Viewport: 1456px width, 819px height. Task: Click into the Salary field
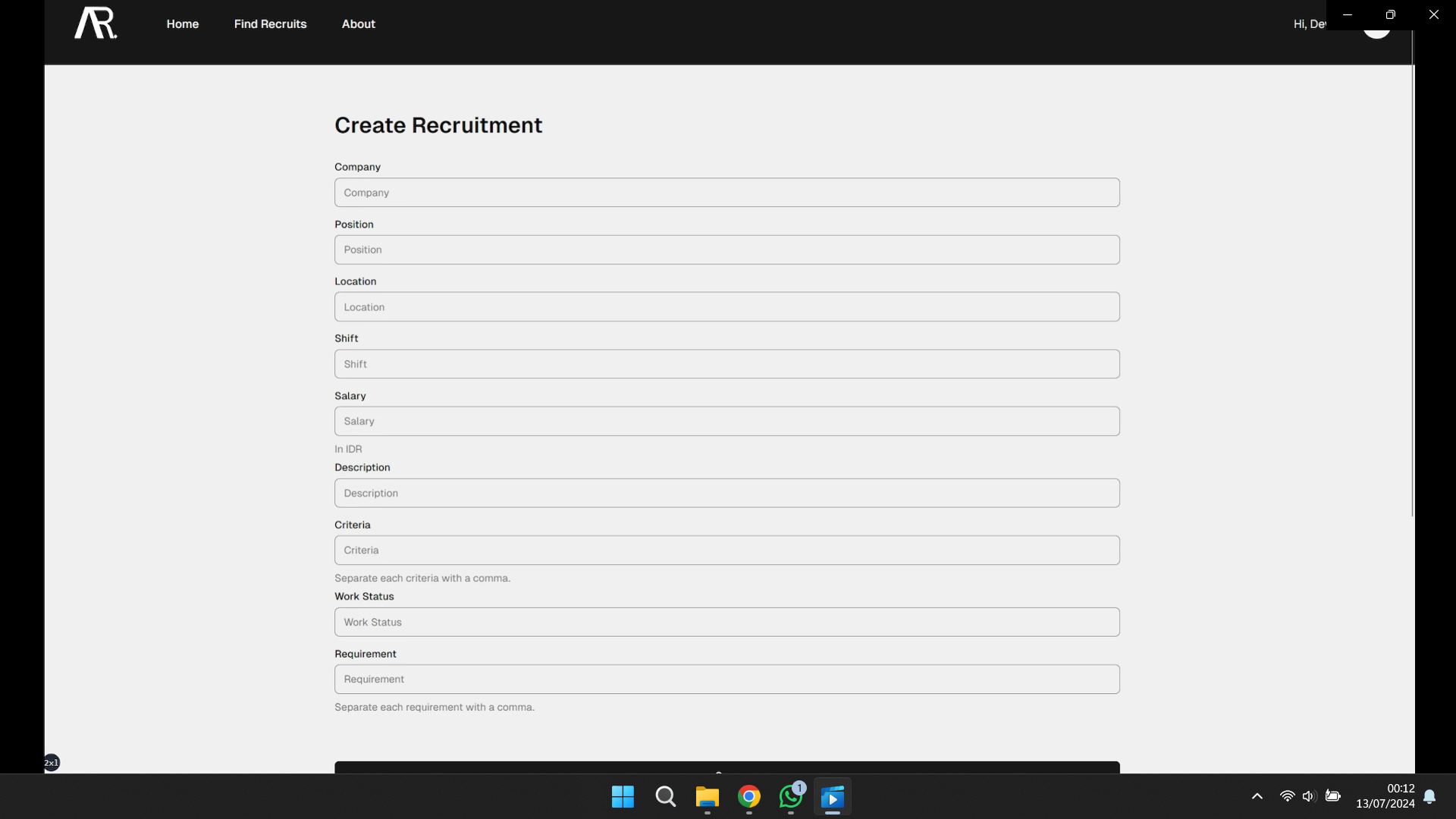point(726,422)
